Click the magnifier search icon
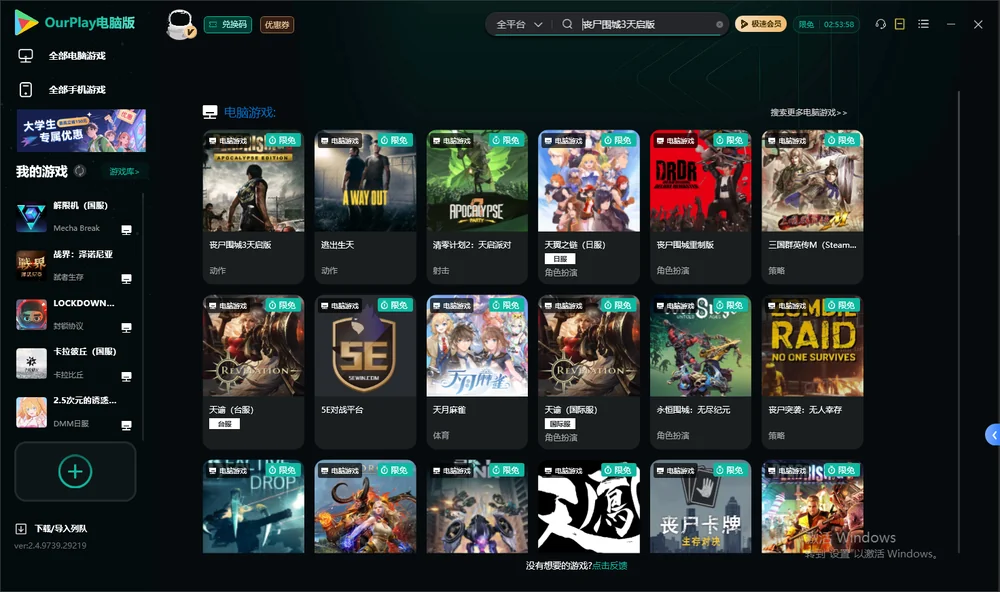Screen dimensions: 1000x592 pos(567,24)
